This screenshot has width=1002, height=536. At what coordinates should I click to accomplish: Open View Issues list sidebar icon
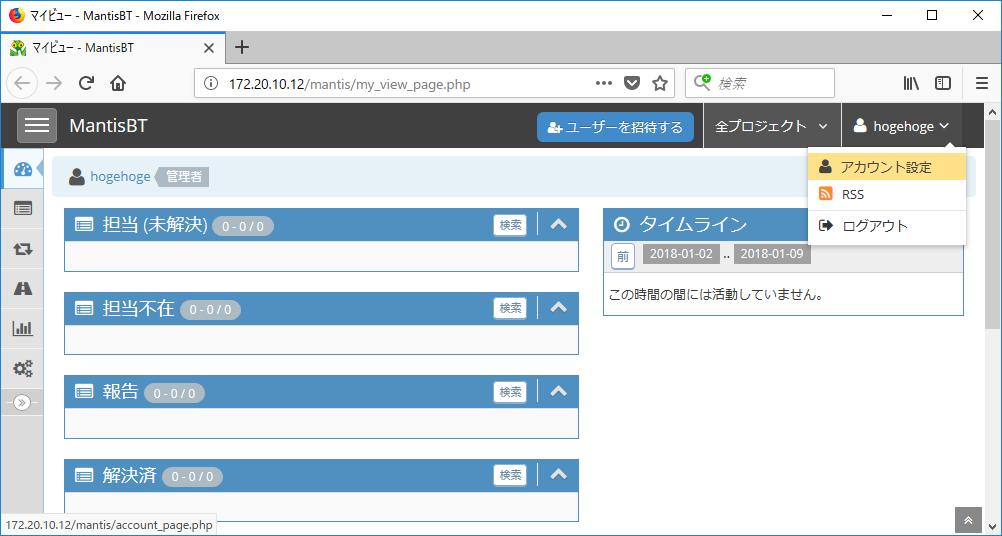click(22, 209)
